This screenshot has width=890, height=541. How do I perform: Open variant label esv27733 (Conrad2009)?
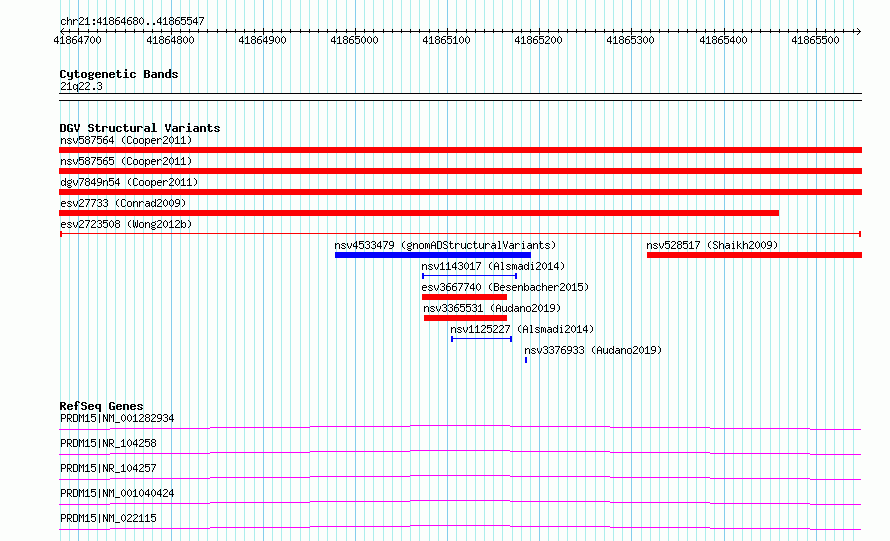point(123,203)
